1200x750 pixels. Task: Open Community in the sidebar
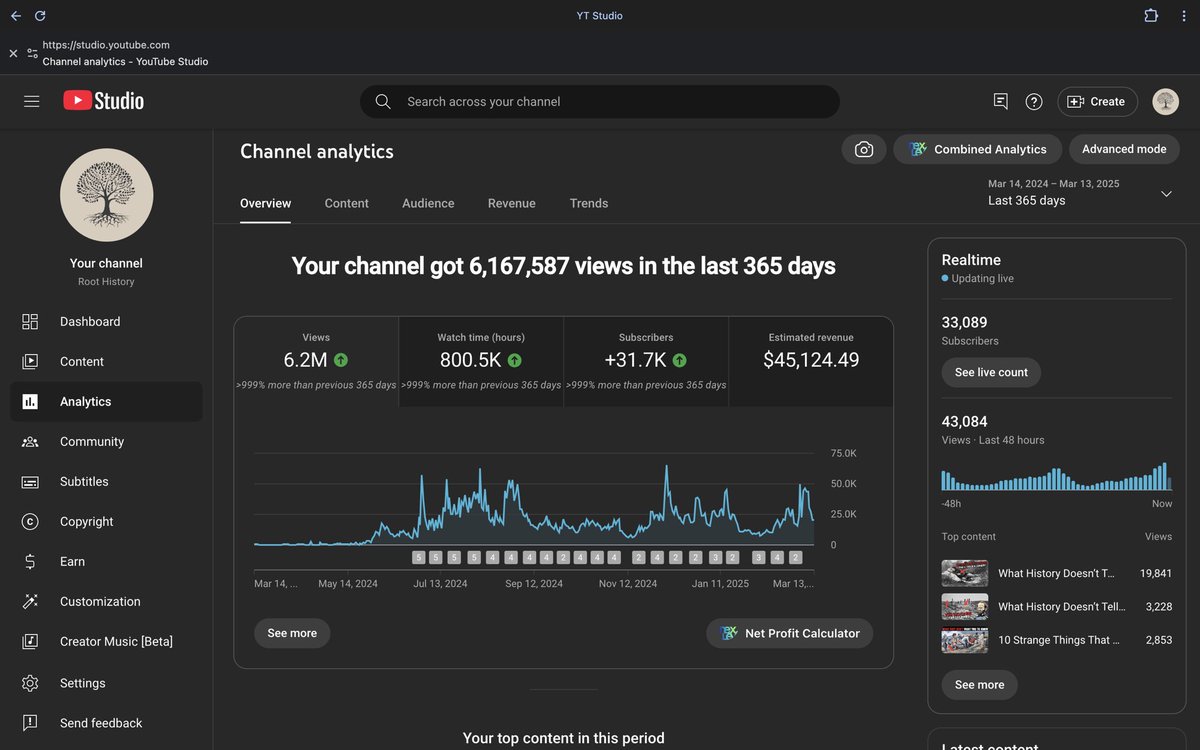click(106, 442)
